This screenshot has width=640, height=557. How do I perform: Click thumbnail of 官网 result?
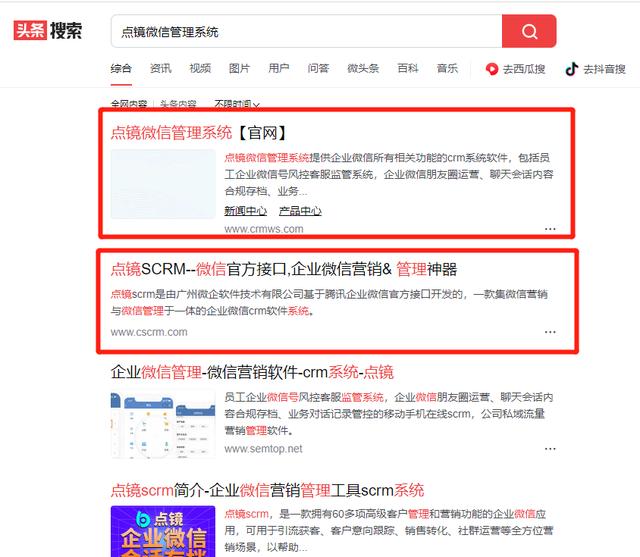[163, 184]
